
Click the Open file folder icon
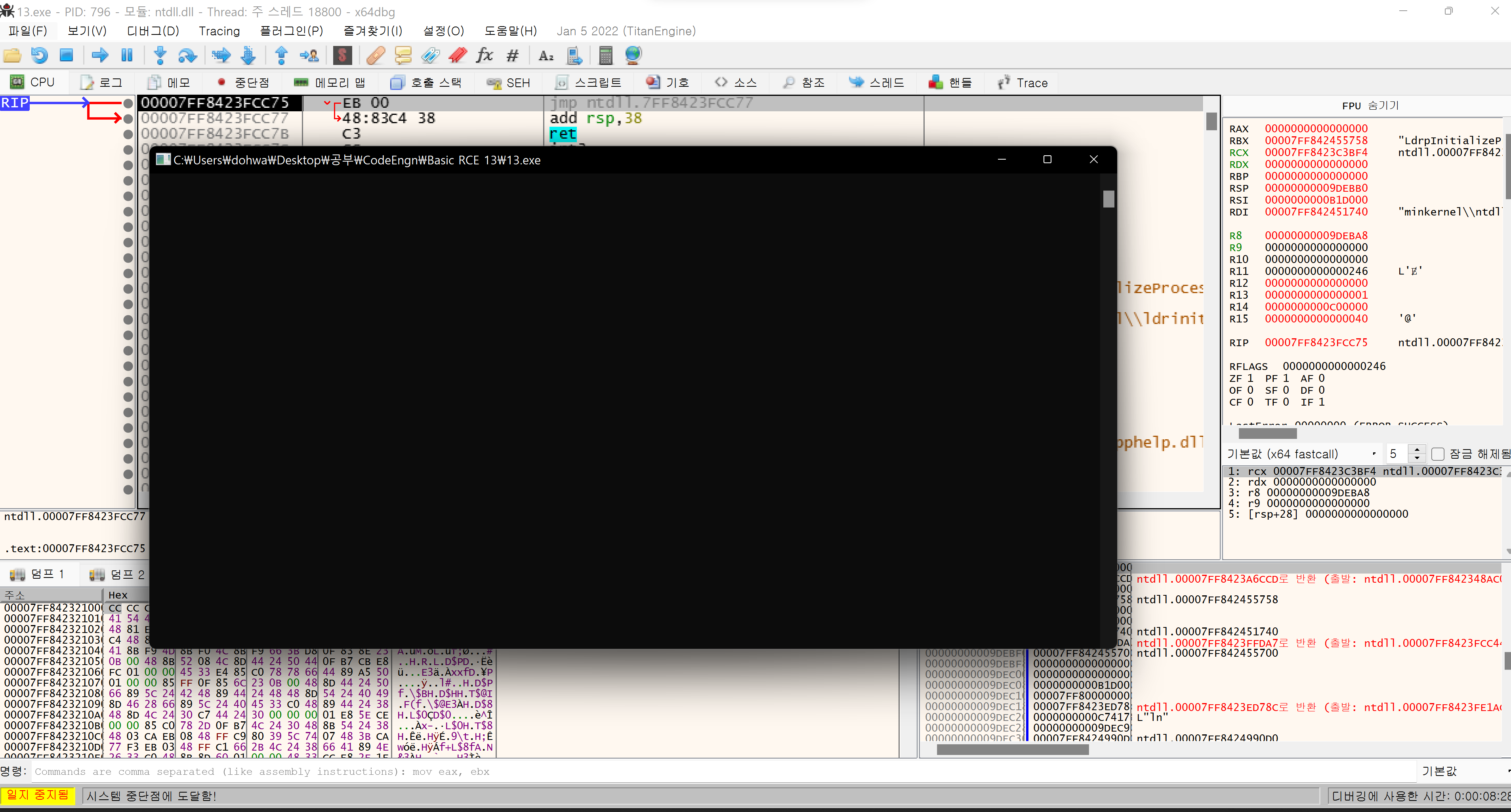pyautogui.click(x=12, y=56)
